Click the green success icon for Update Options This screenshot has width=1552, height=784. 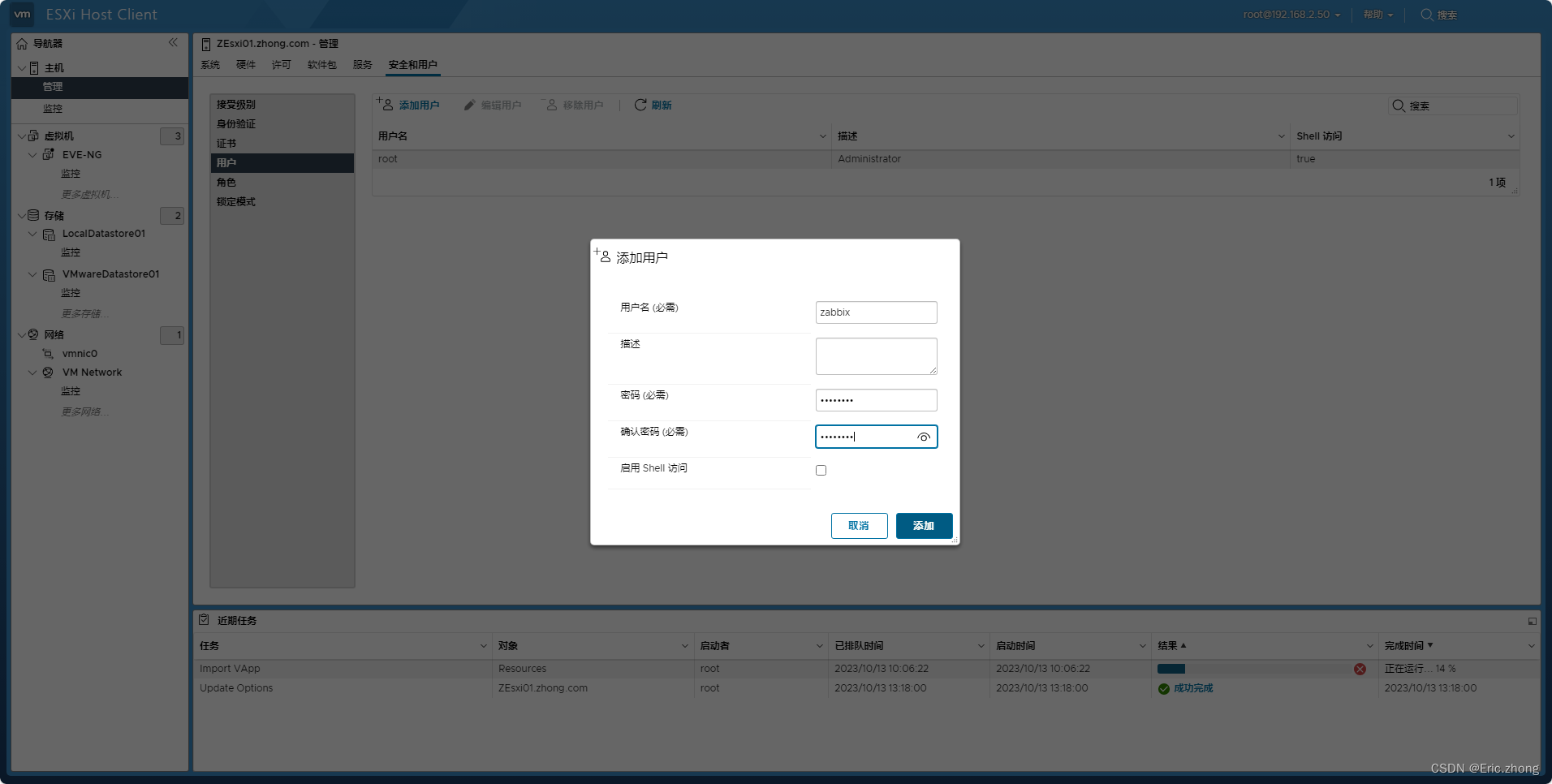tap(1164, 688)
